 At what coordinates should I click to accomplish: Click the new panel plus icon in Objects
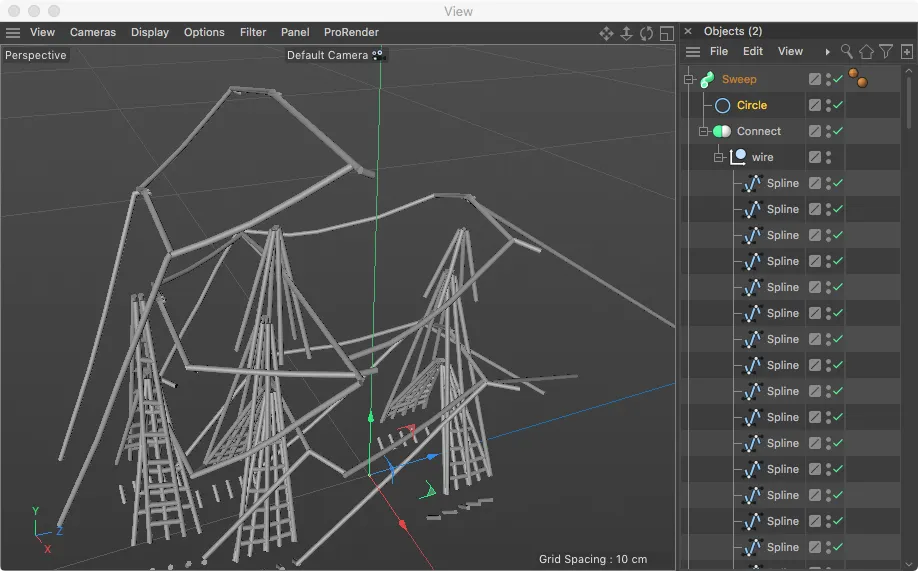(906, 51)
